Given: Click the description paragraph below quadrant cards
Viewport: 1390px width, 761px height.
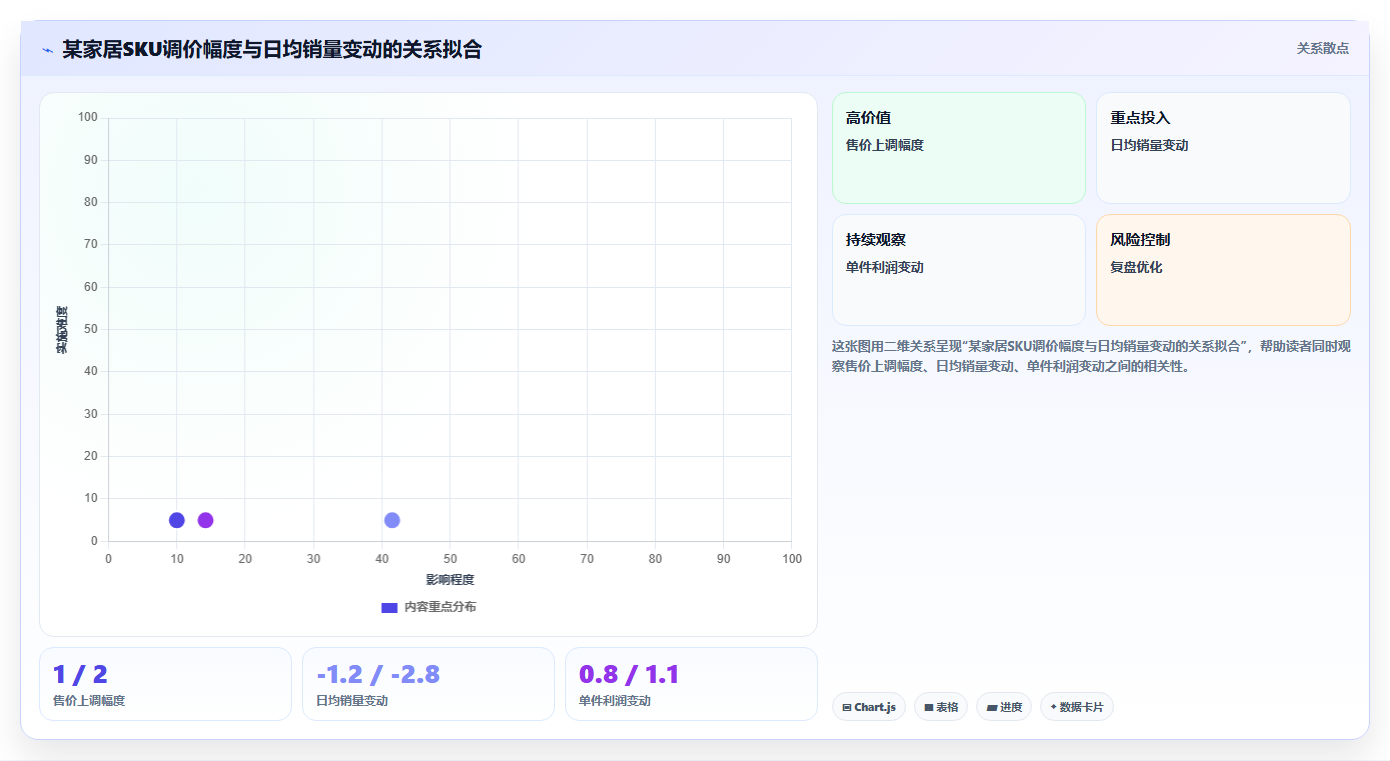Looking at the screenshot, I should [x=1091, y=356].
